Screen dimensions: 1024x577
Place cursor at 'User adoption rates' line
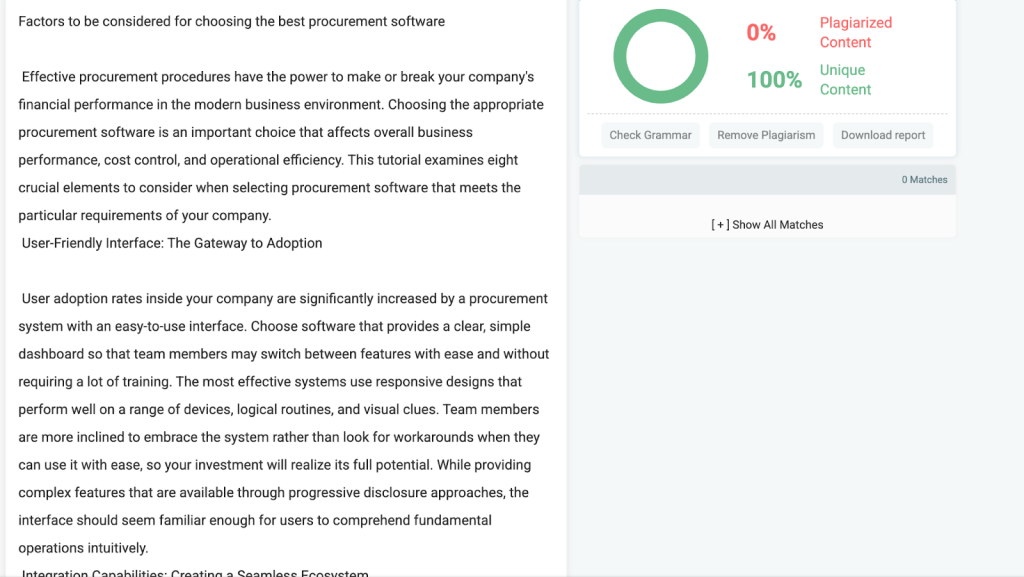coord(284,298)
